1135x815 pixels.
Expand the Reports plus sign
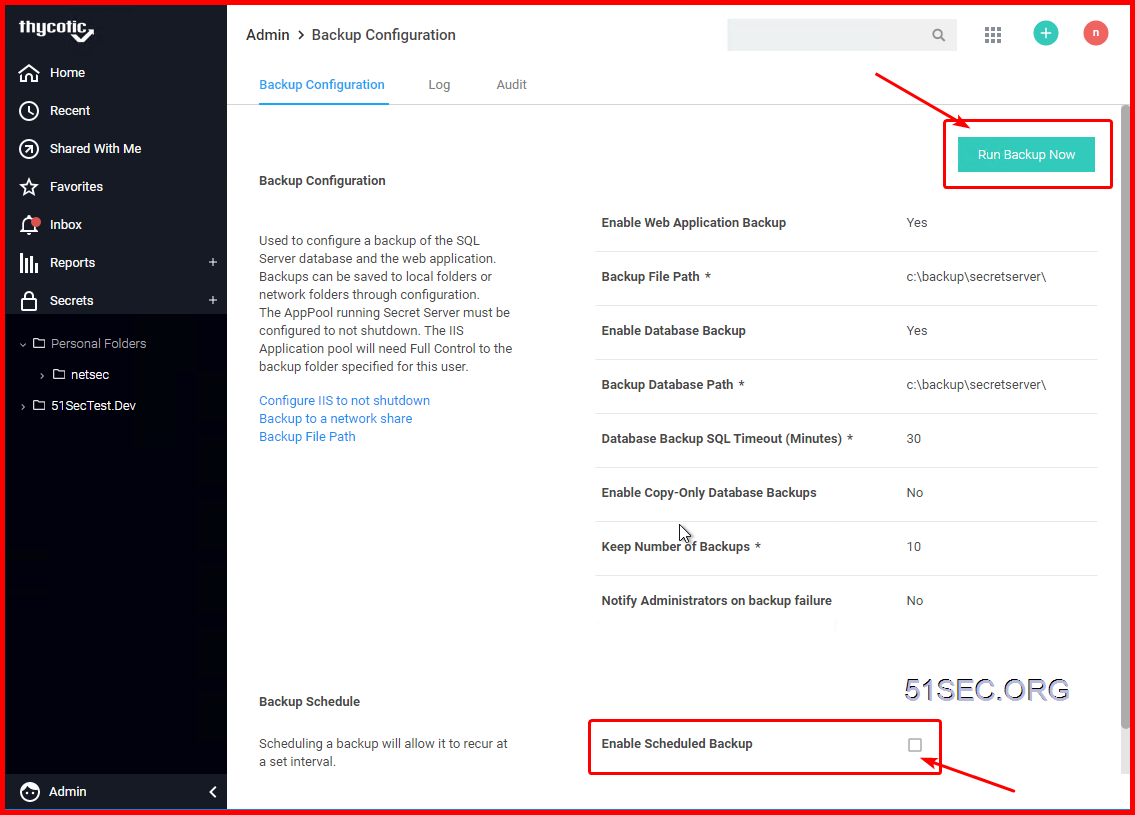213,262
